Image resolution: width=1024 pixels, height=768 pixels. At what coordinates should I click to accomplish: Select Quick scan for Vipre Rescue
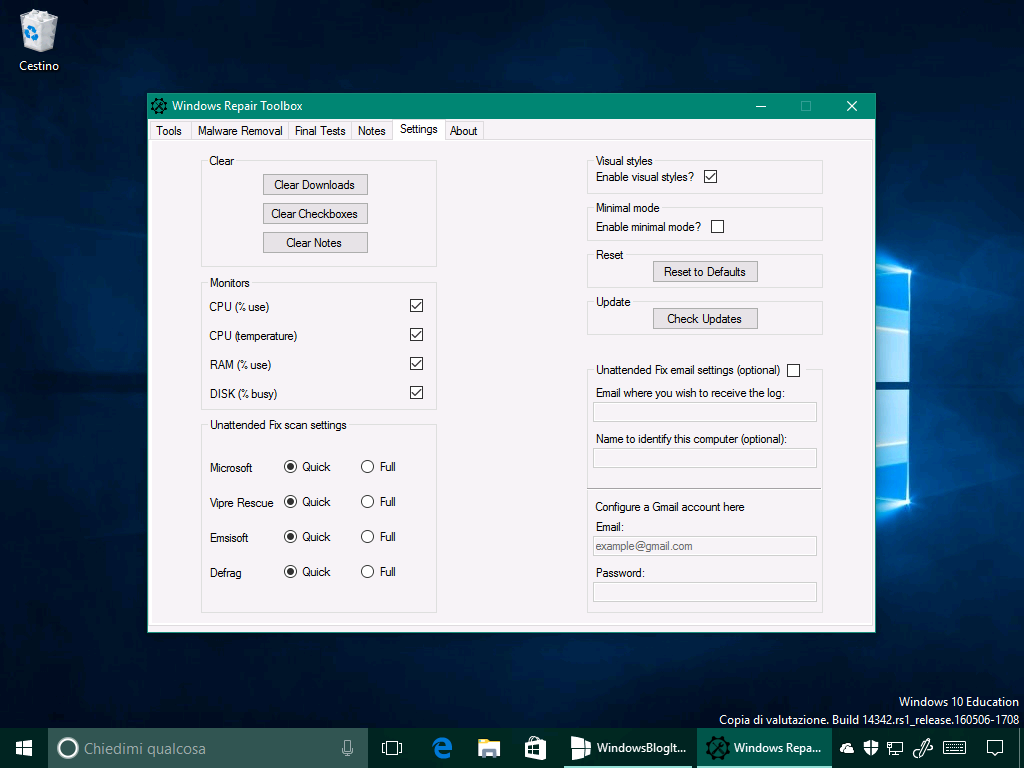[307, 502]
